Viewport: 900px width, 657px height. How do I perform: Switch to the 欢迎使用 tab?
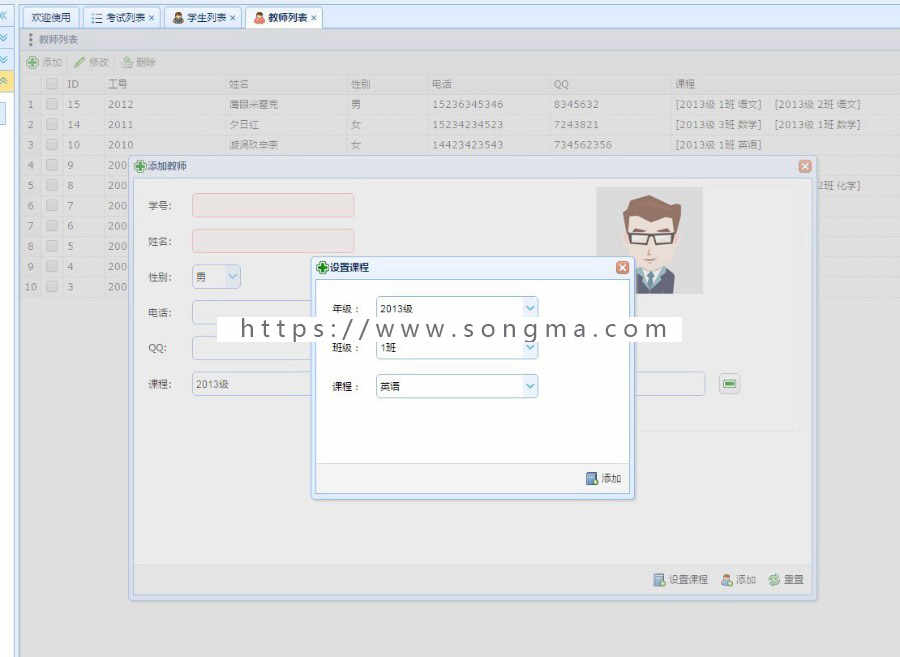coord(51,18)
